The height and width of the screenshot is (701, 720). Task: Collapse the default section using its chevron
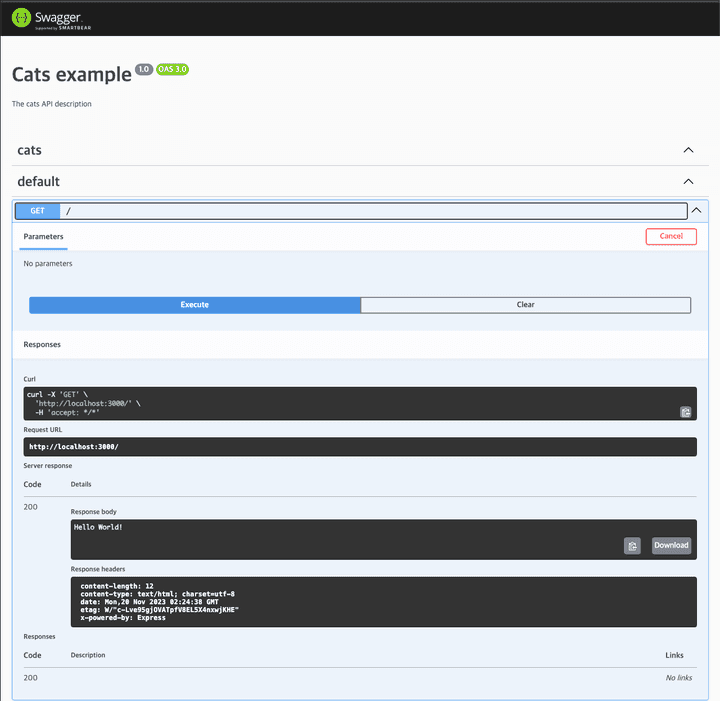(x=688, y=182)
